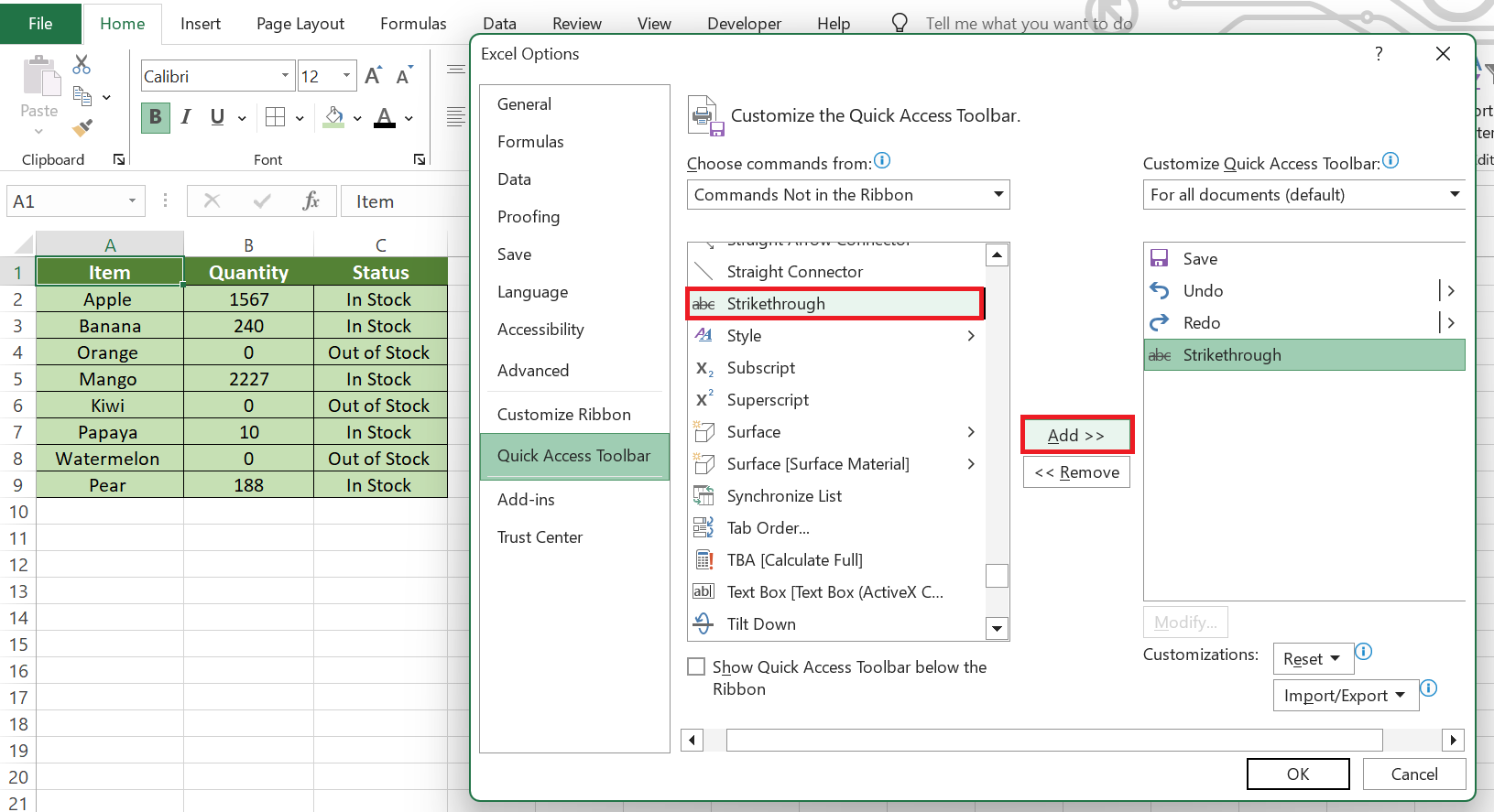1494x812 pixels.
Task: Switch to the Formulas tab
Action: tap(413, 24)
